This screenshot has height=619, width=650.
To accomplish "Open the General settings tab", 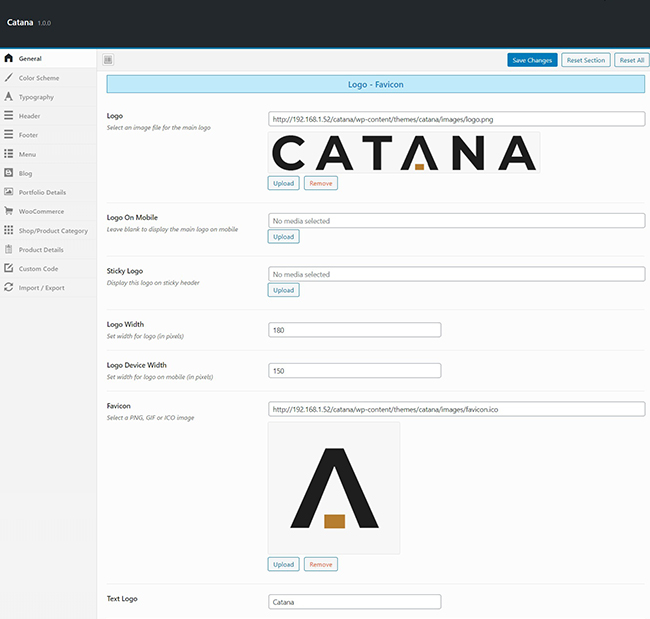I will [48, 58].
